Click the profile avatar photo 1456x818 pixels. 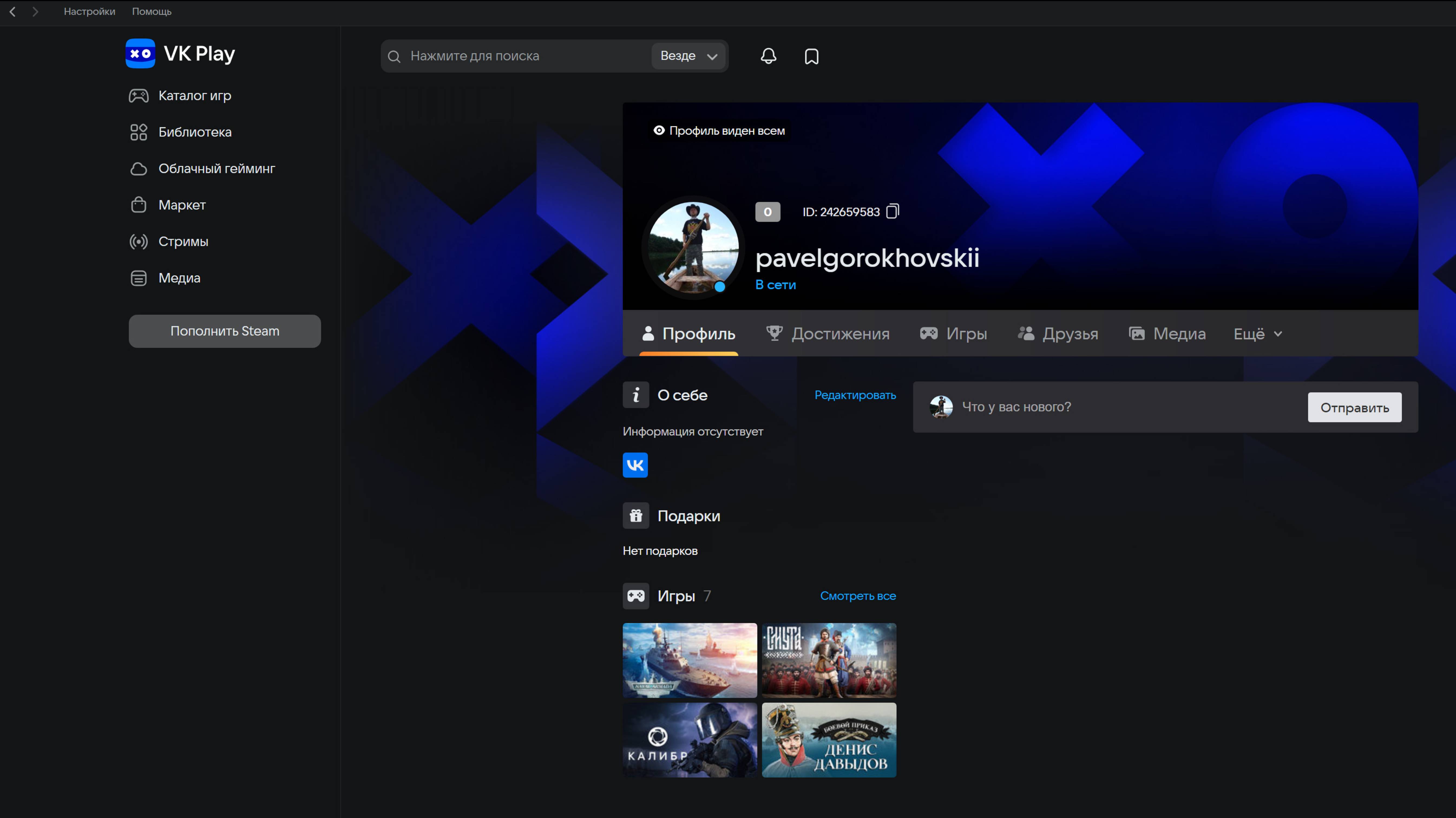[x=693, y=247]
